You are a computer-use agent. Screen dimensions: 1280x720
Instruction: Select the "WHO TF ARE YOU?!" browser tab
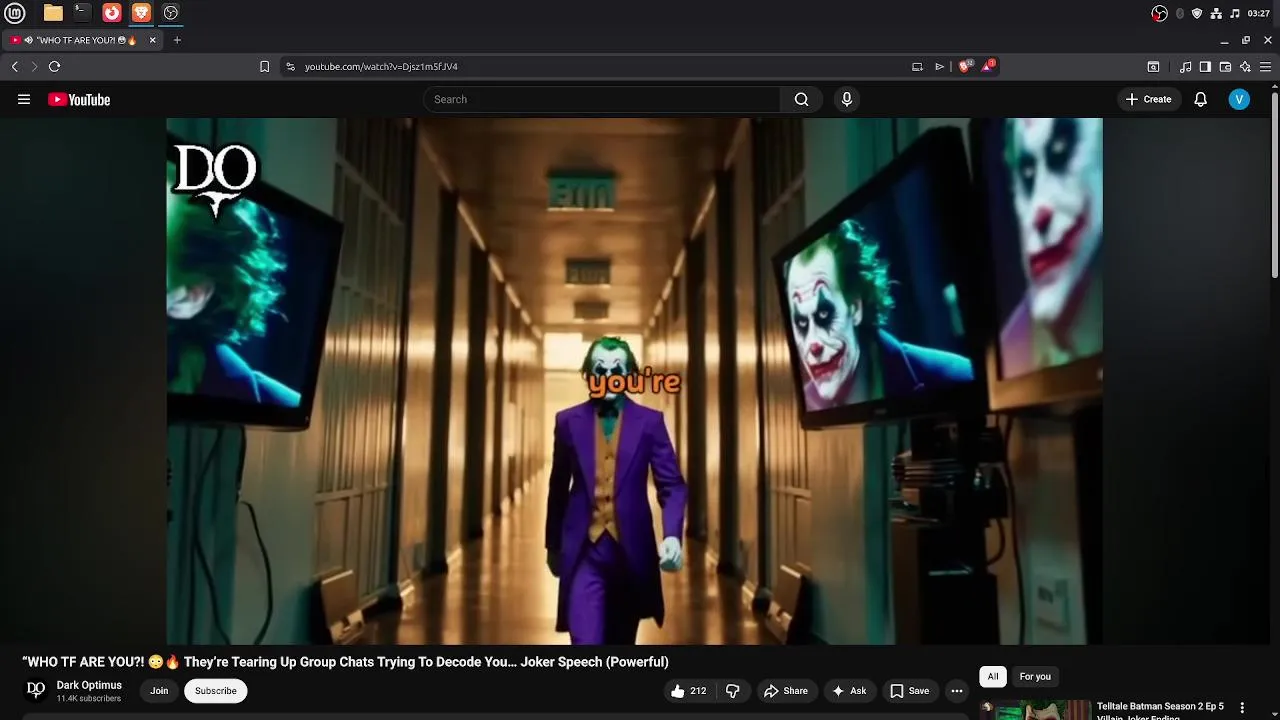coord(84,40)
